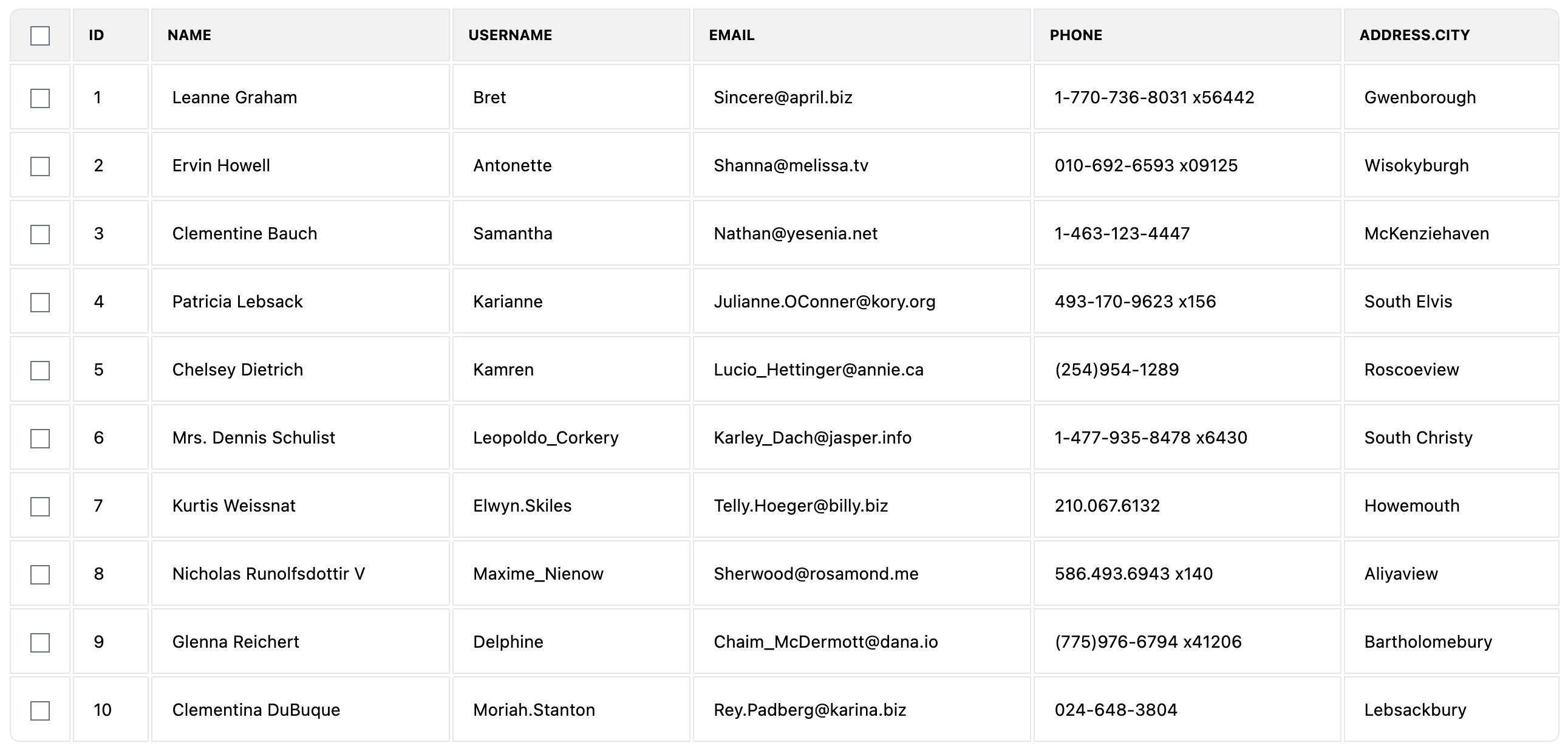This screenshot has width=1568, height=751.
Task: Select the checkbox for Clementine Bauch
Action: click(x=40, y=235)
